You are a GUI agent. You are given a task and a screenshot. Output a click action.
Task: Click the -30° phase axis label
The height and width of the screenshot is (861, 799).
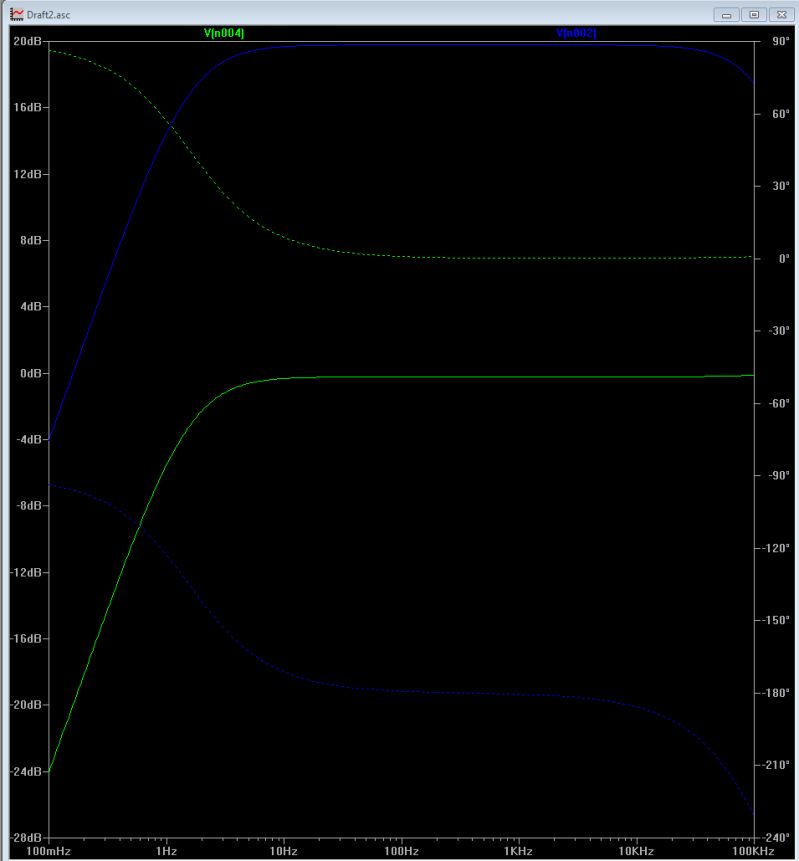778,331
